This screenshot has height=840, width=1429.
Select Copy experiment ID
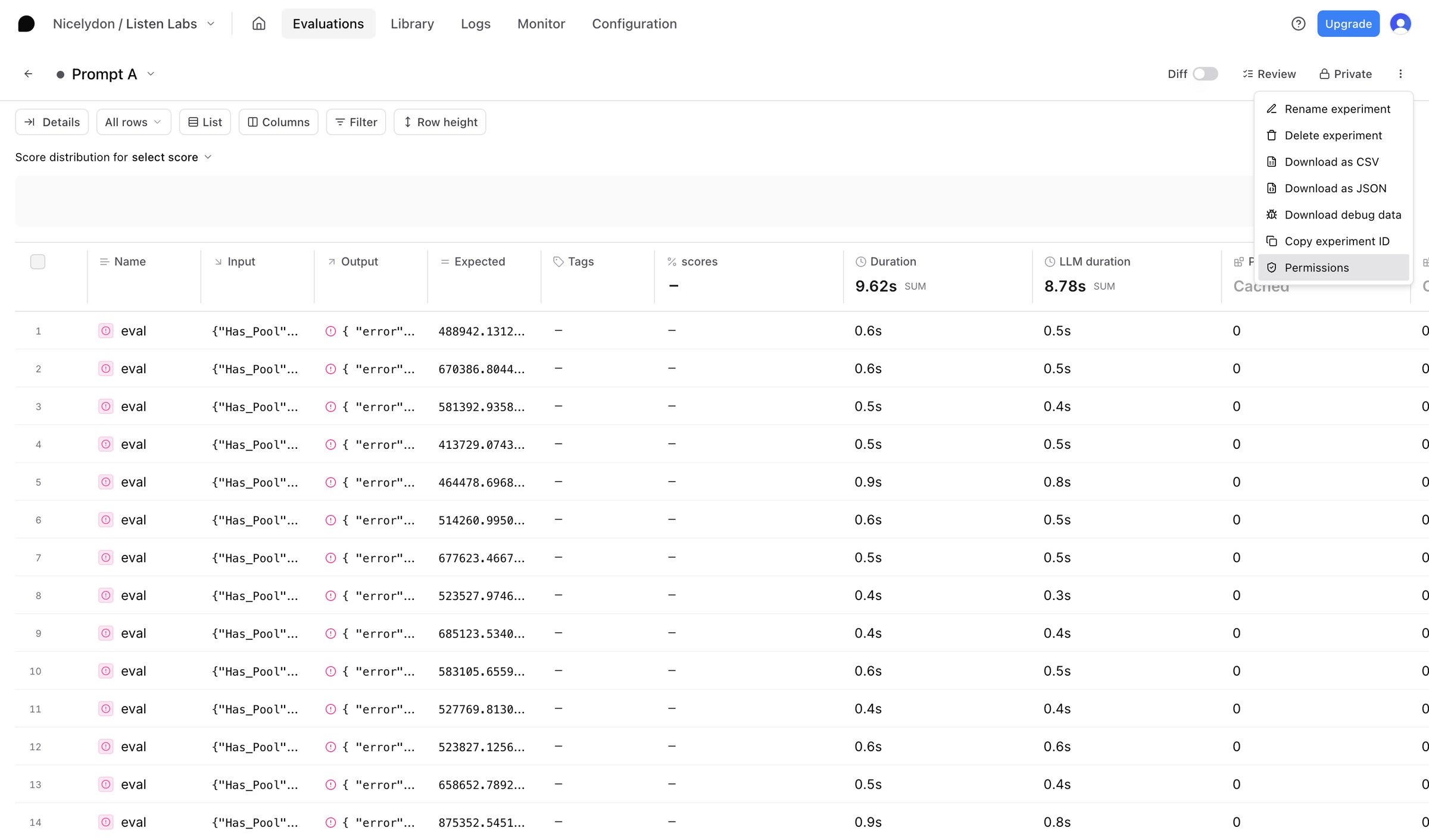click(1333, 241)
